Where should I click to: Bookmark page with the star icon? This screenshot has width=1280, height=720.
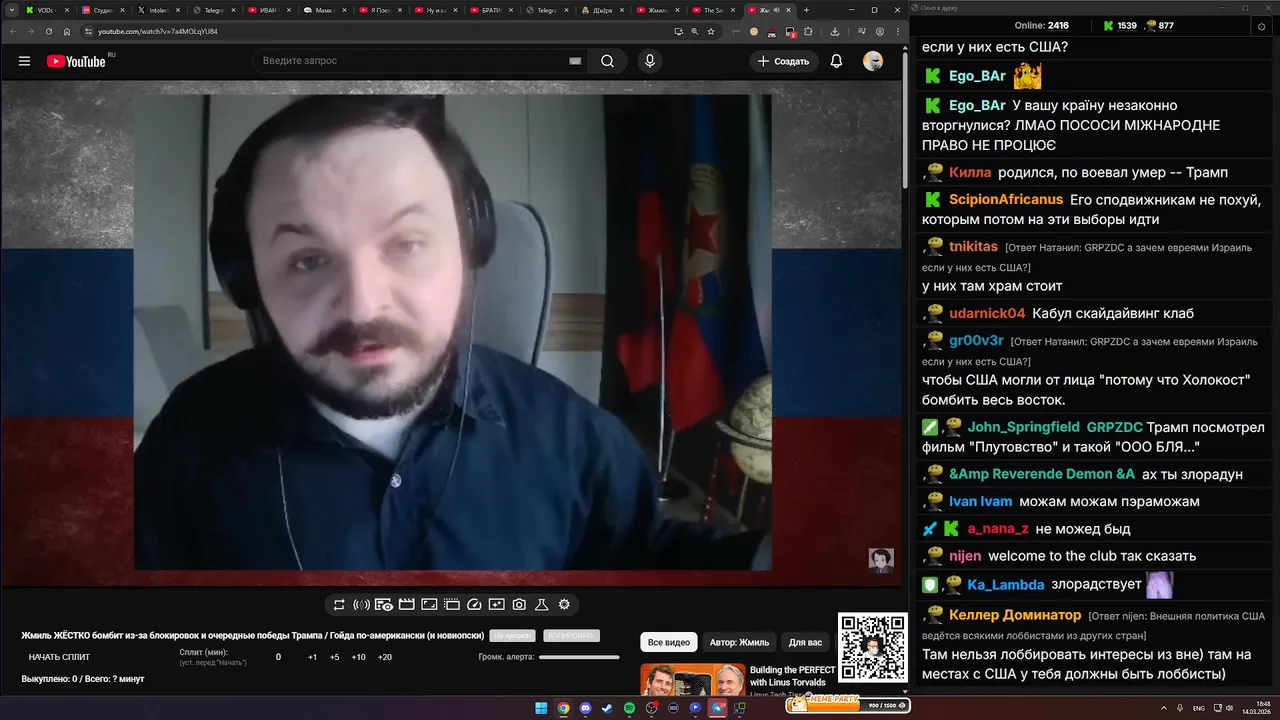point(711,31)
